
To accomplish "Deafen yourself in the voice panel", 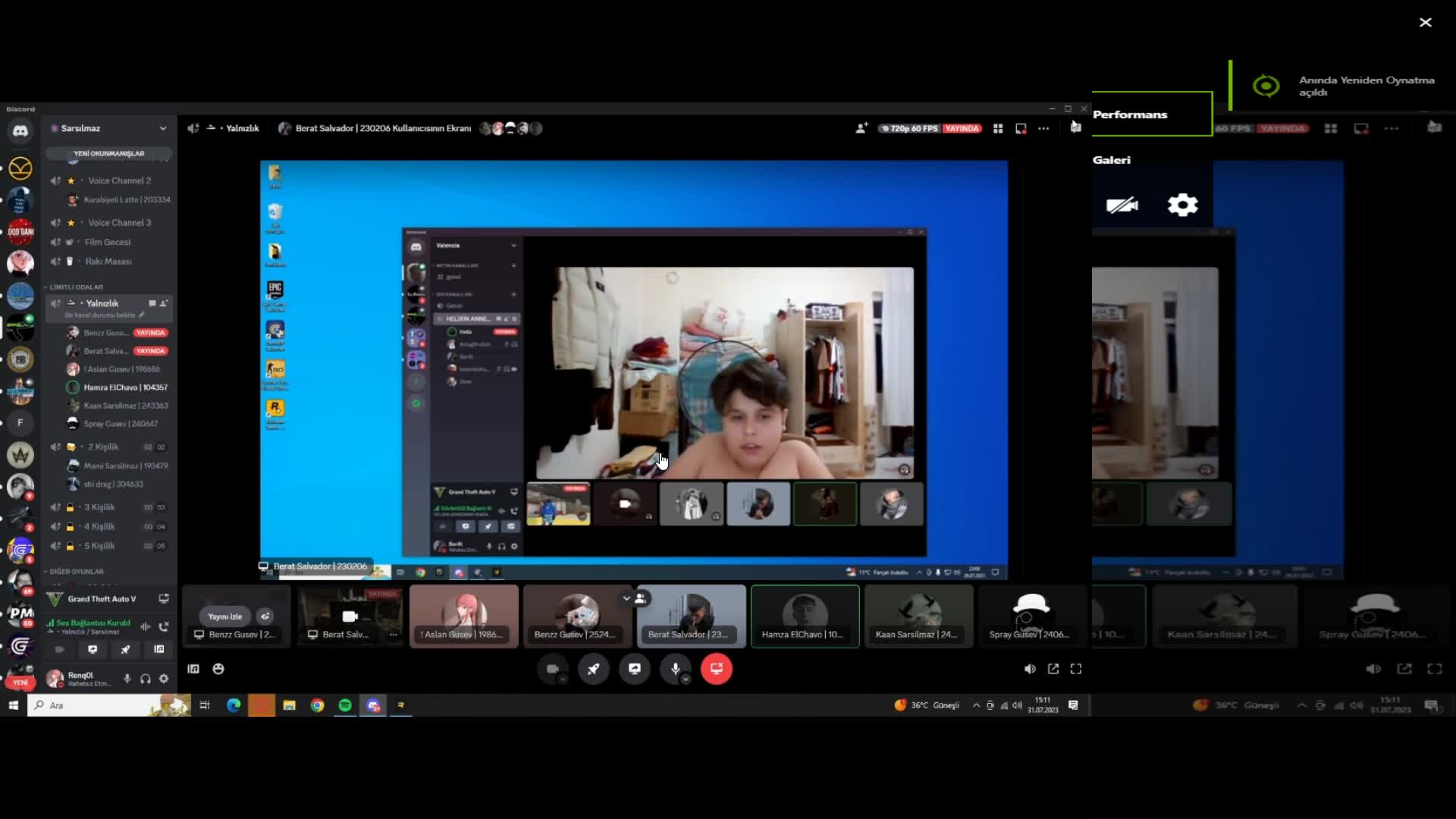I will 145,679.
